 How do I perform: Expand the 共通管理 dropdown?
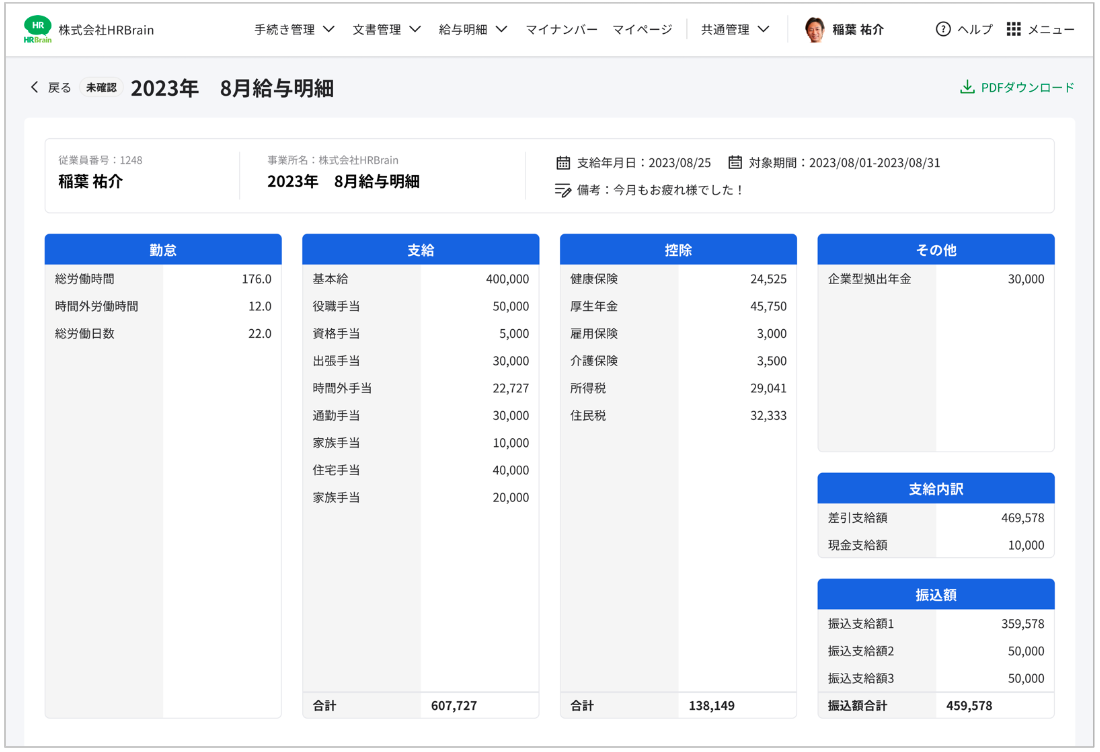point(735,29)
